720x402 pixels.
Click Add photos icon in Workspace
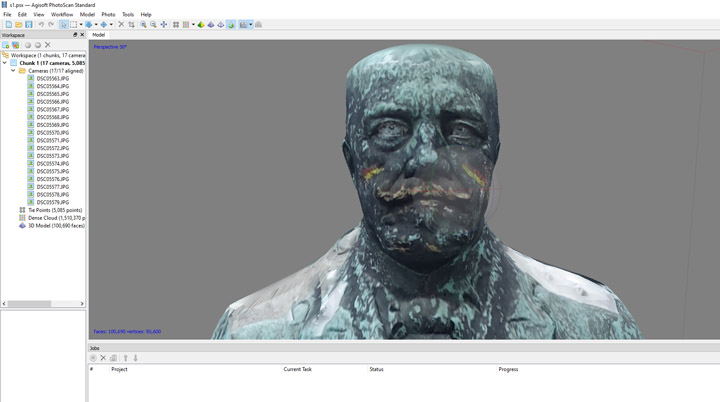click(x=16, y=45)
